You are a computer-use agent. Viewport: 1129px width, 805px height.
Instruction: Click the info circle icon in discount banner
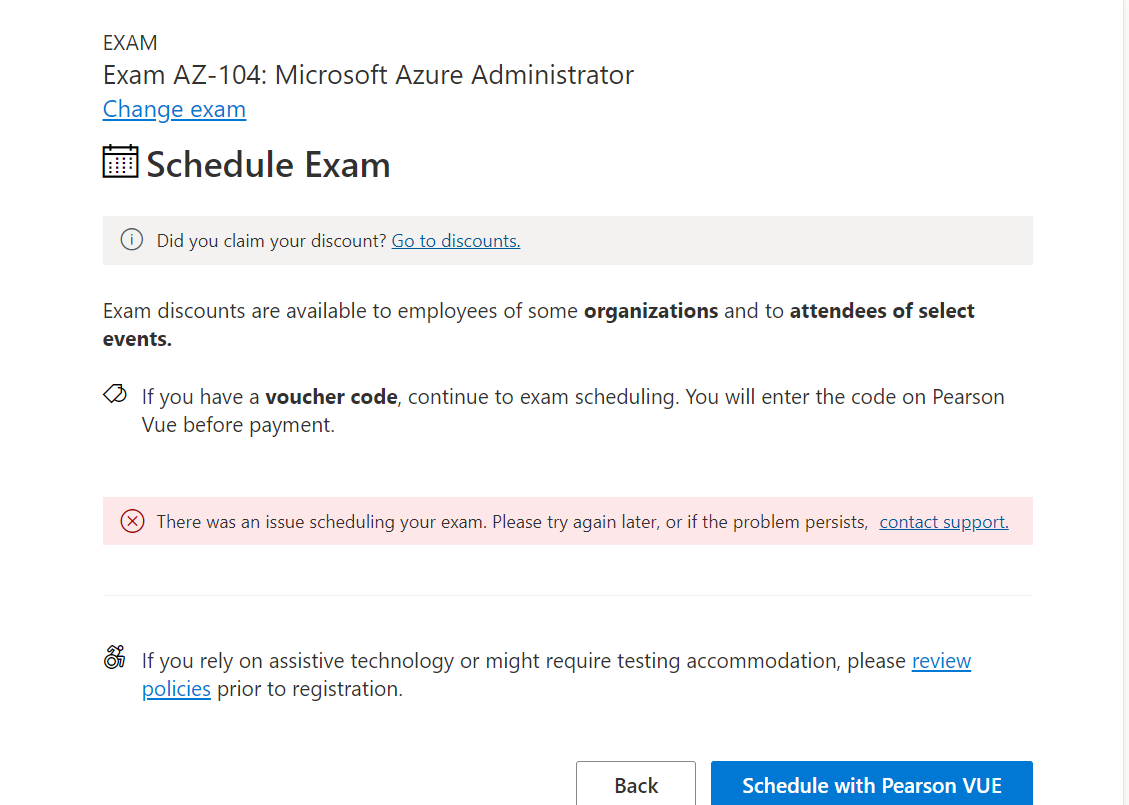(x=131, y=240)
